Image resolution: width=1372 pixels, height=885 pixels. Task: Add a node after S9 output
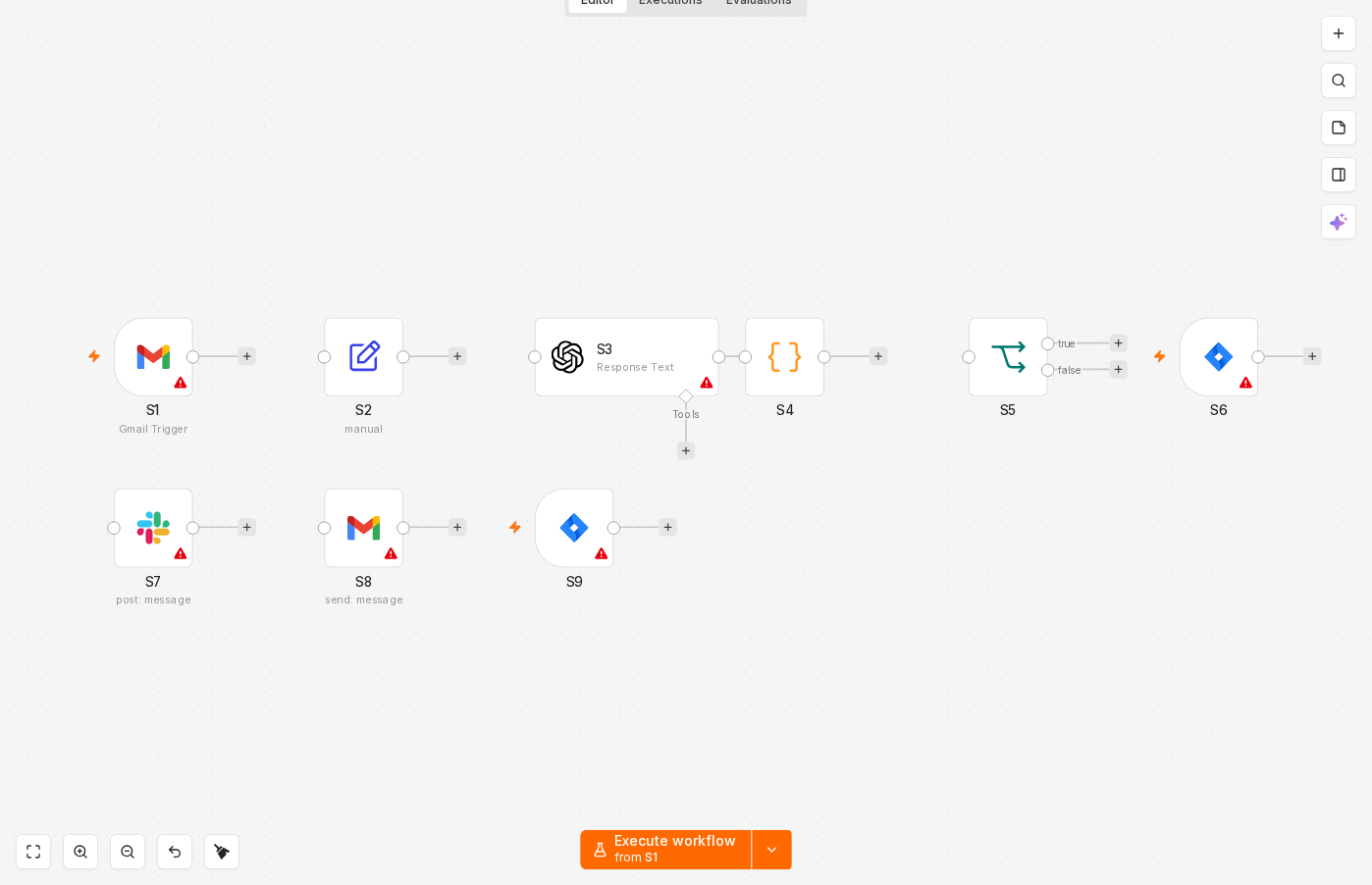pyautogui.click(x=668, y=527)
